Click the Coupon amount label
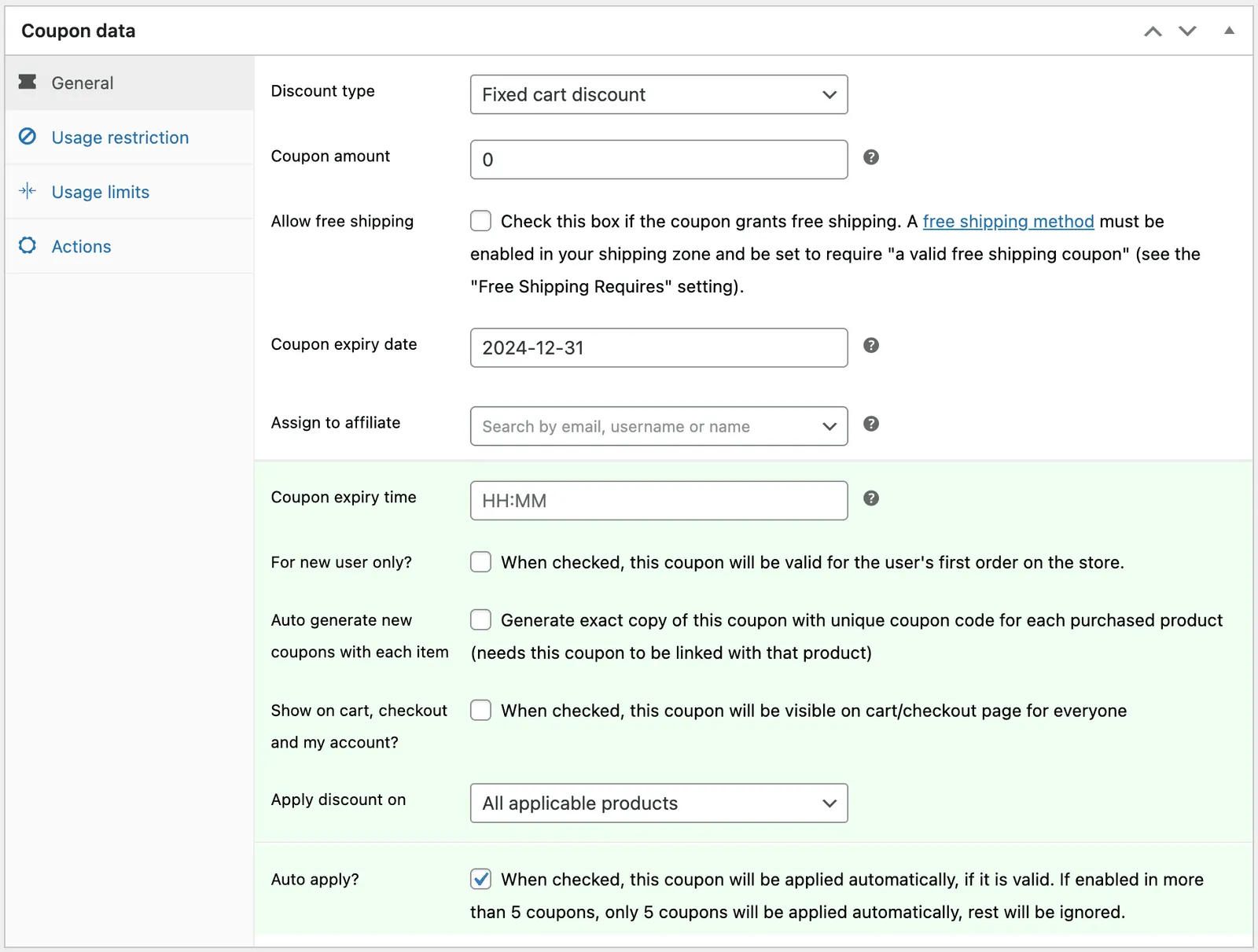This screenshot has width=1258, height=952. pos(330,156)
